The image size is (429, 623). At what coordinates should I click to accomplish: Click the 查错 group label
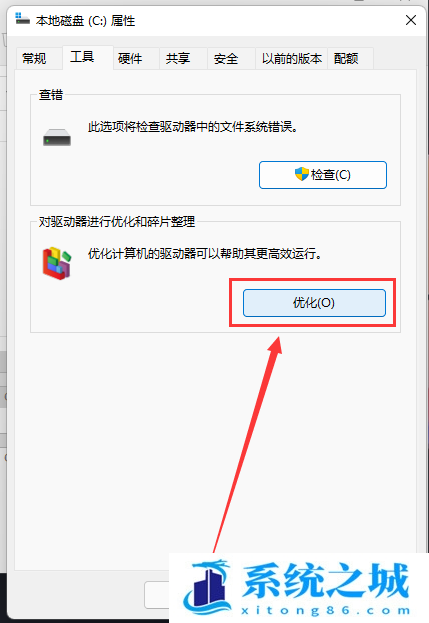(x=51, y=95)
